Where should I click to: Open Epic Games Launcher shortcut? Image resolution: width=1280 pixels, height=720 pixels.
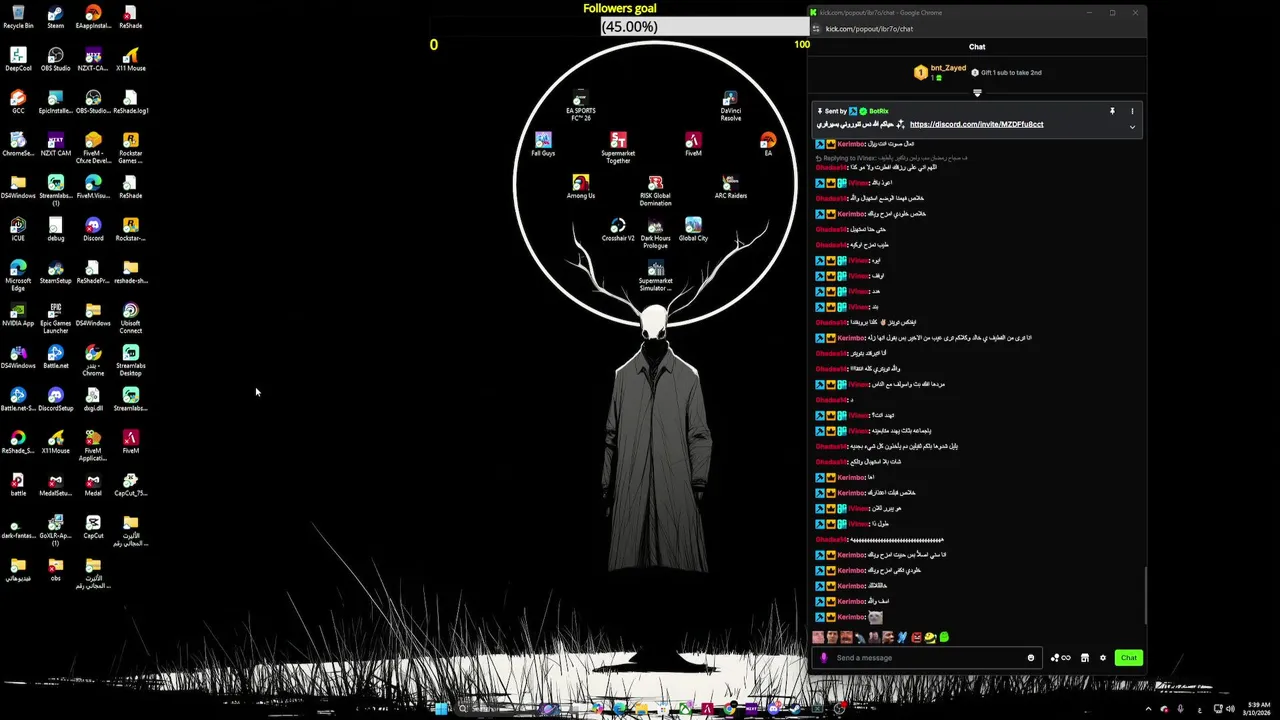pos(56,318)
